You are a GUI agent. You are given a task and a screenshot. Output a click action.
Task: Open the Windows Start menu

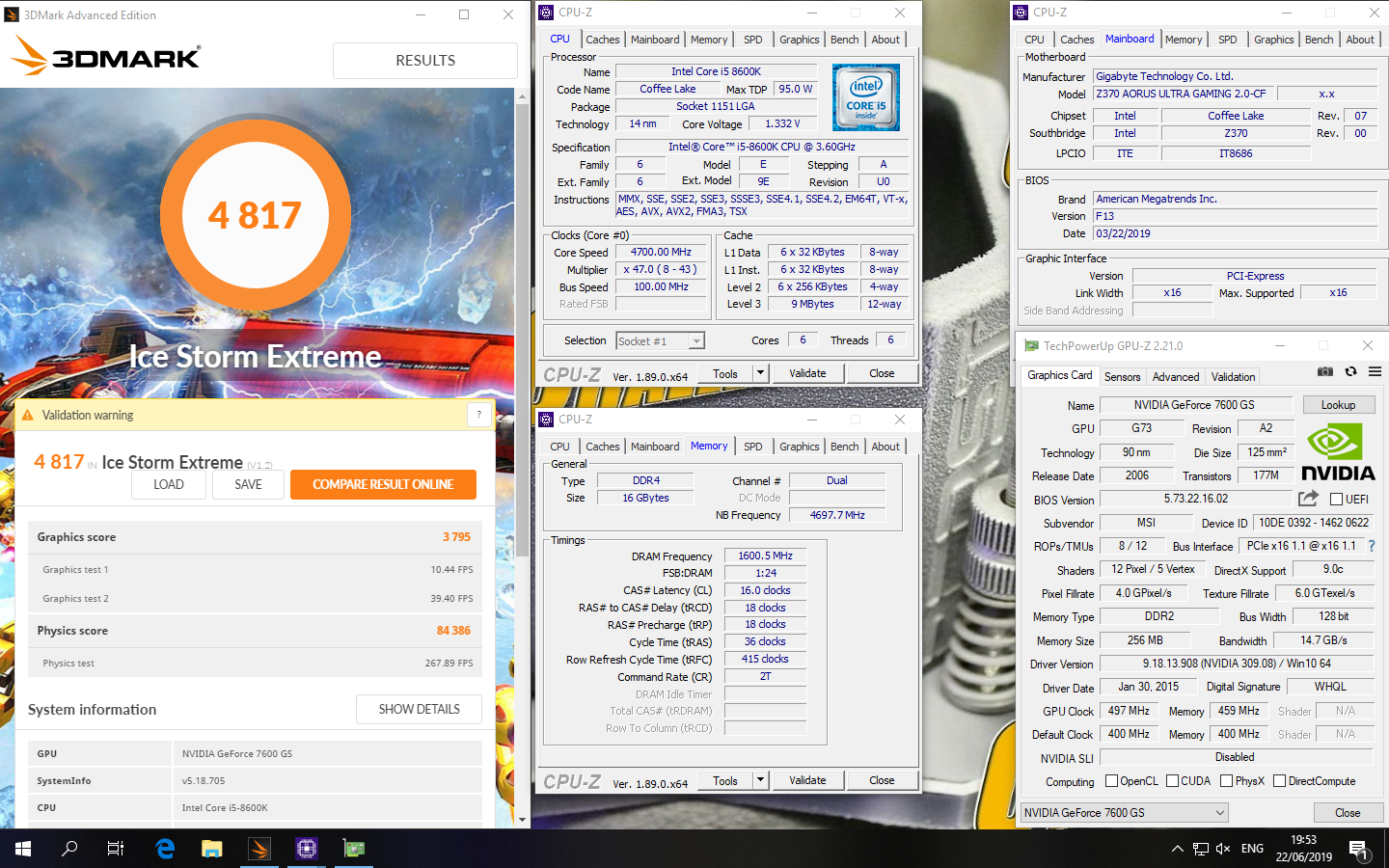23,849
